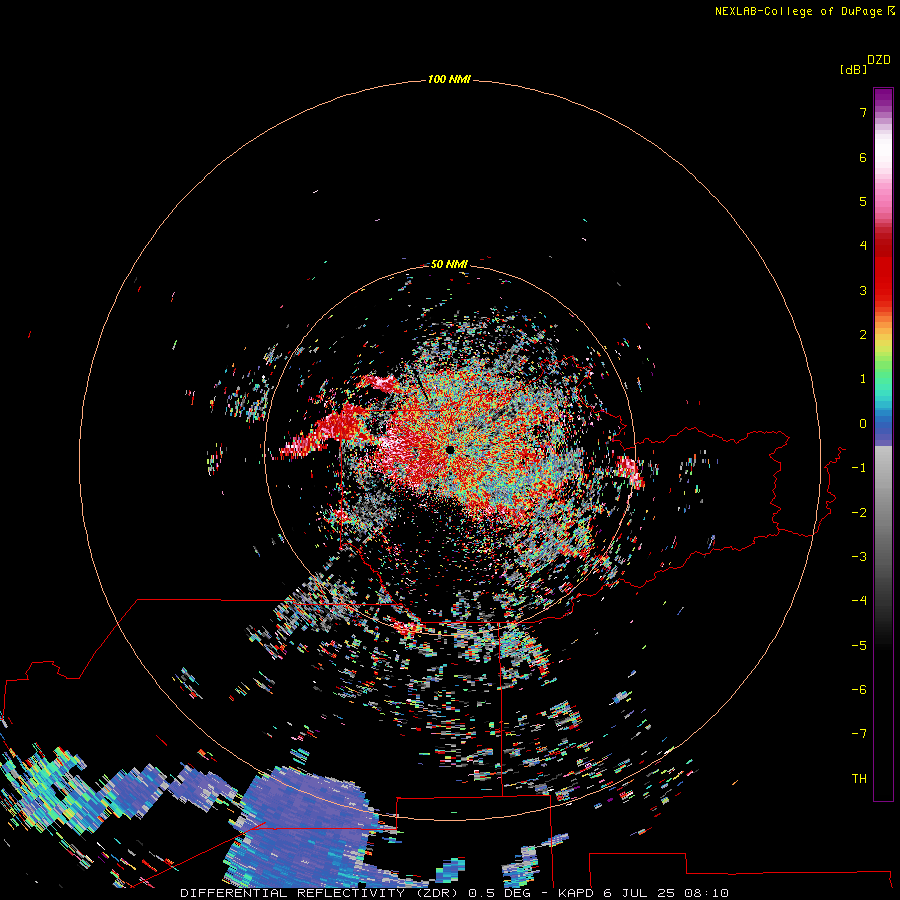Image resolution: width=900 pixels, height=900 pixels.
Task: Click the legend value -7
Action: point(859,734)
